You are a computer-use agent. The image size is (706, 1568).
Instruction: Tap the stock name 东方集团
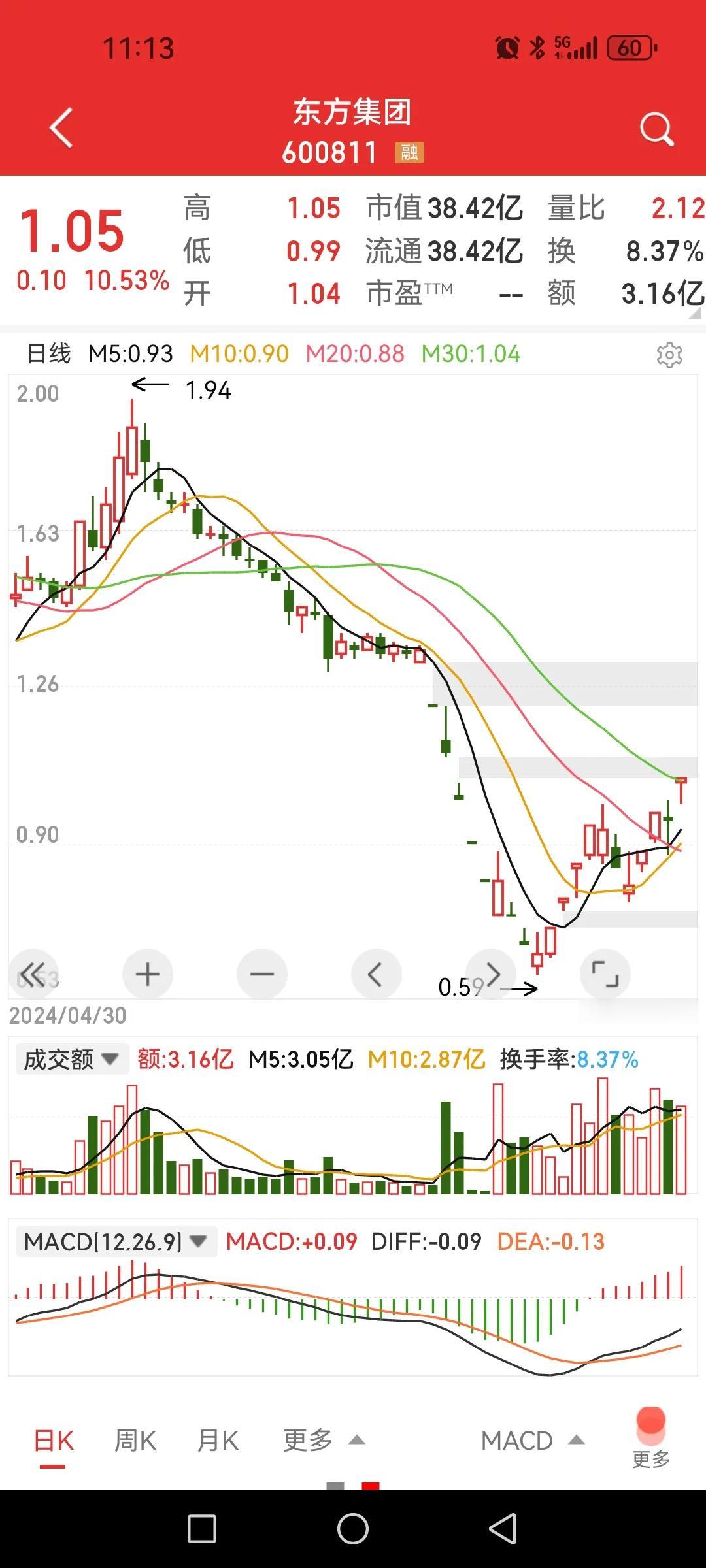point(352,112)
